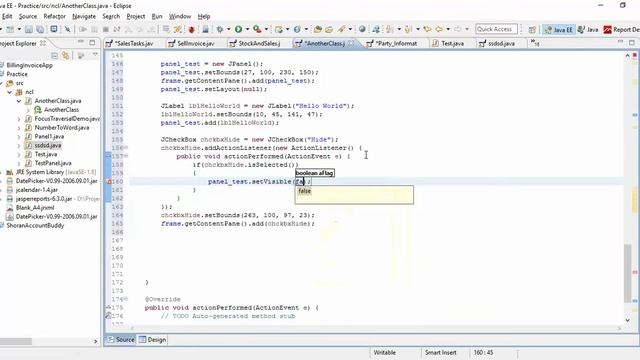Open the Navigate menu
Viewport: 640px width, 360px height.
(x=84, y=16)
